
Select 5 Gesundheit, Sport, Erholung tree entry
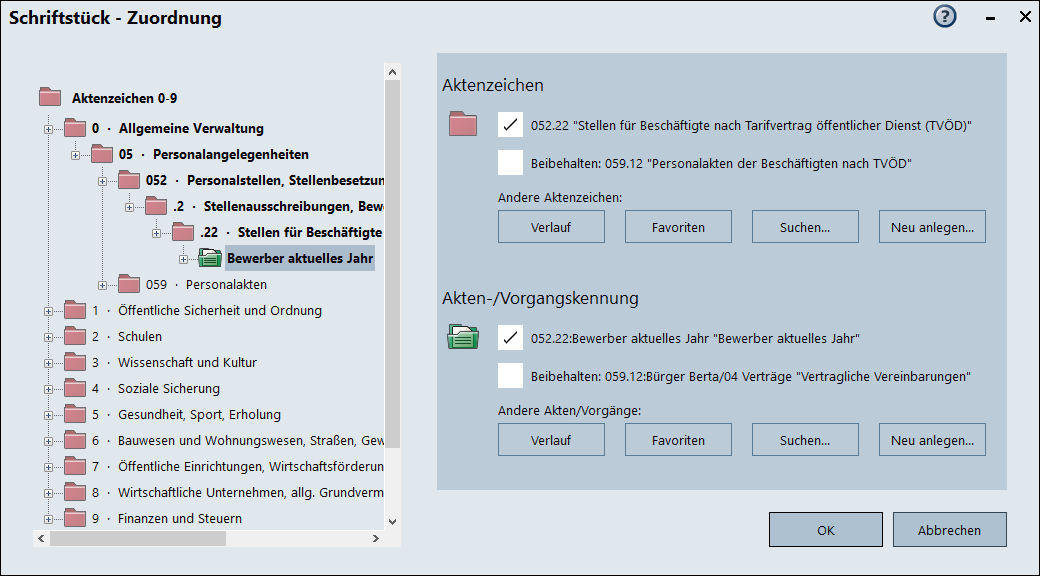(199, 415)
